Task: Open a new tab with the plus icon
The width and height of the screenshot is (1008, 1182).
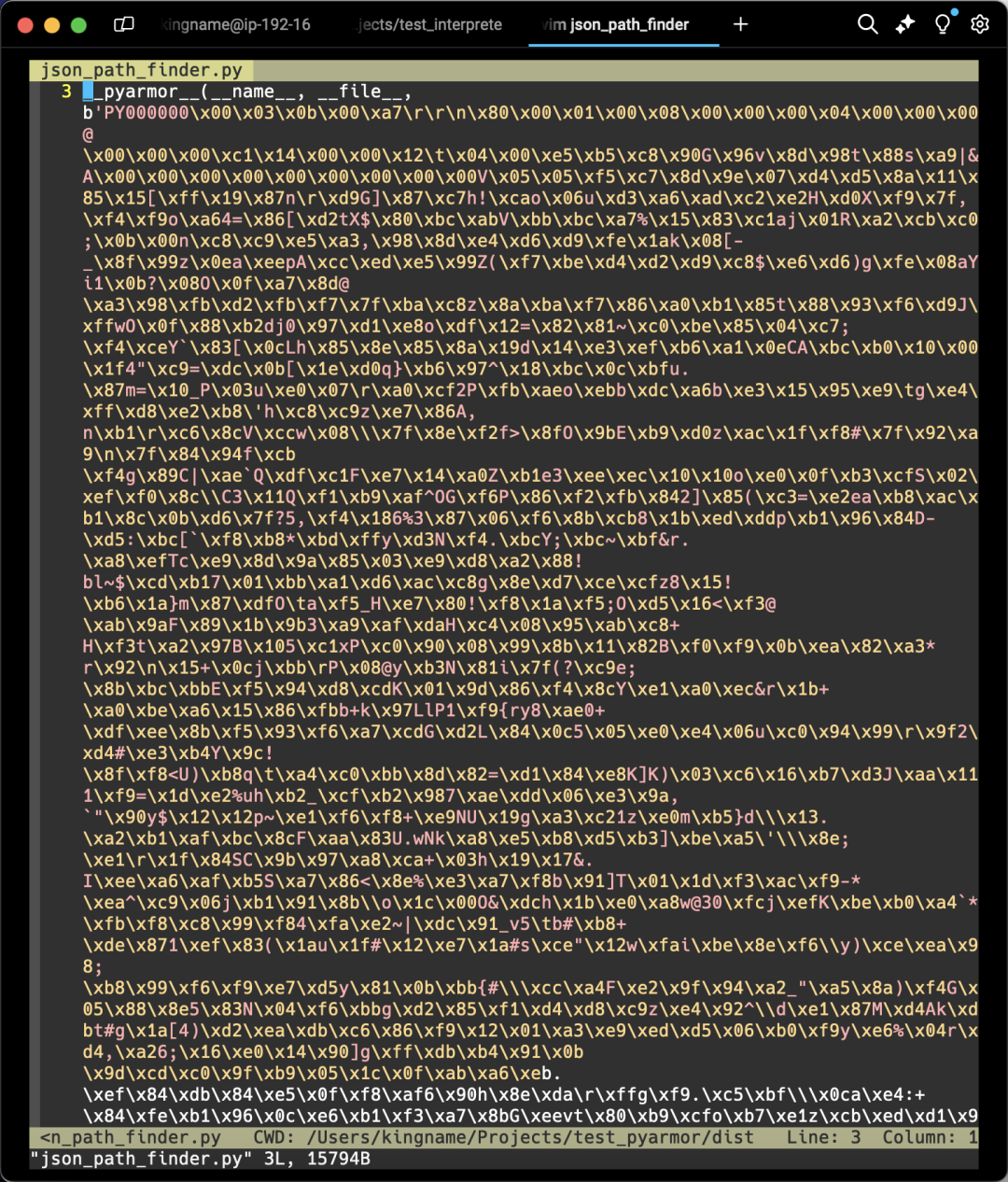Action: (740, 24)
